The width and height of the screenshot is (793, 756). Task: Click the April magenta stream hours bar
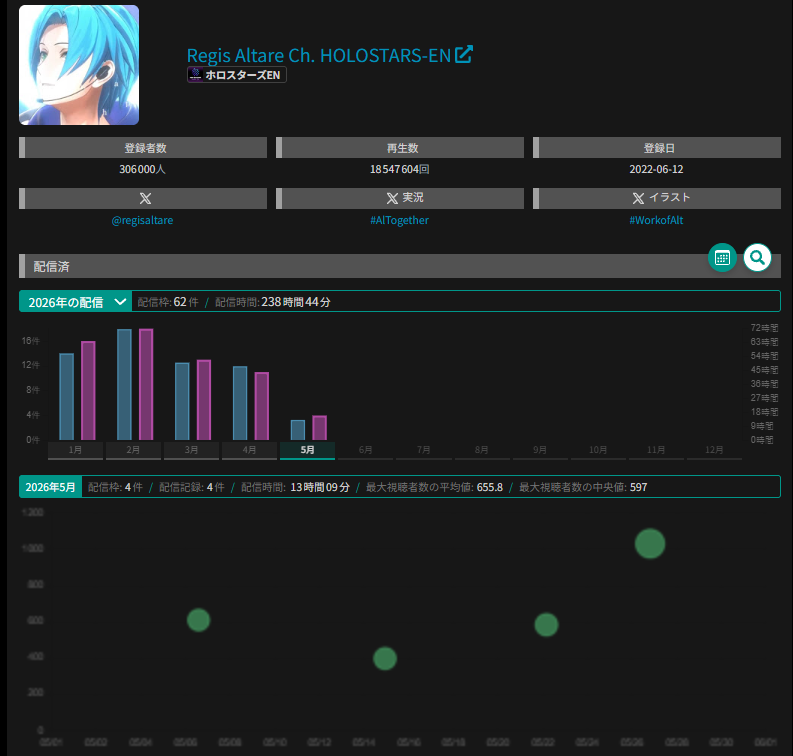coord(262,406)
